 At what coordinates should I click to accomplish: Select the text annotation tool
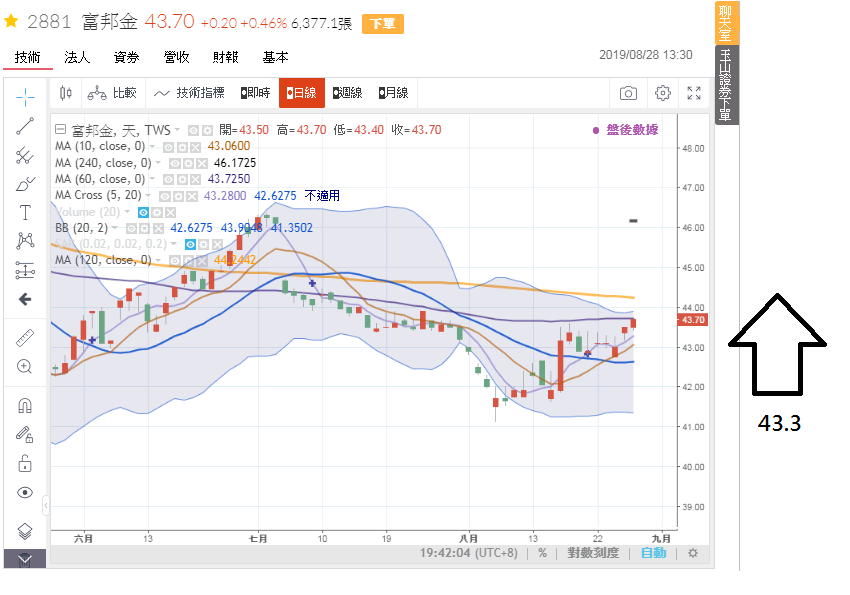click(x=25, y=212)
